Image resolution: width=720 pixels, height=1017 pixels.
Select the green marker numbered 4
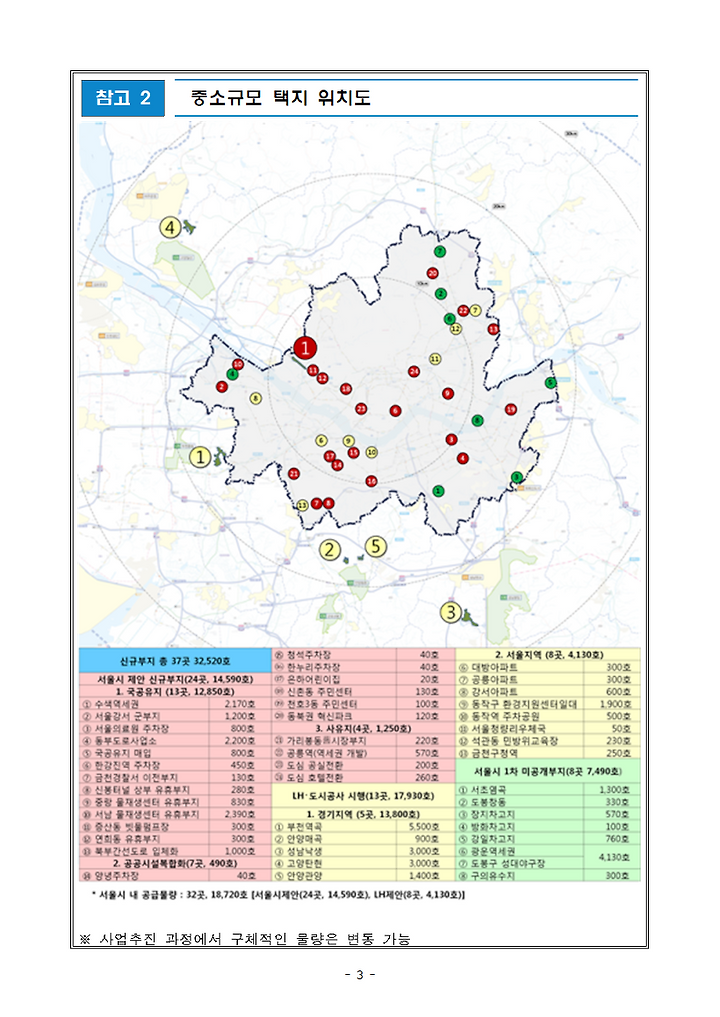pyautogui.click(x=232, y=374)
